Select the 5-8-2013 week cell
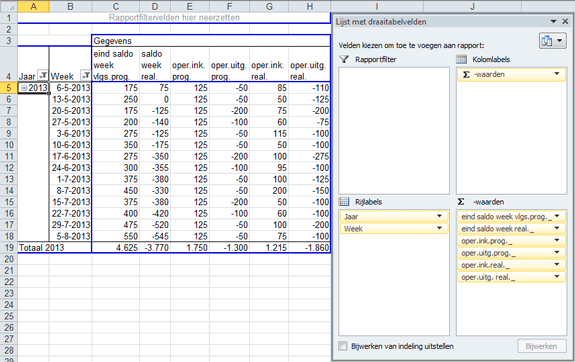Image resolution: width=575 pixels, height=362 pixels. coord(70,236)
